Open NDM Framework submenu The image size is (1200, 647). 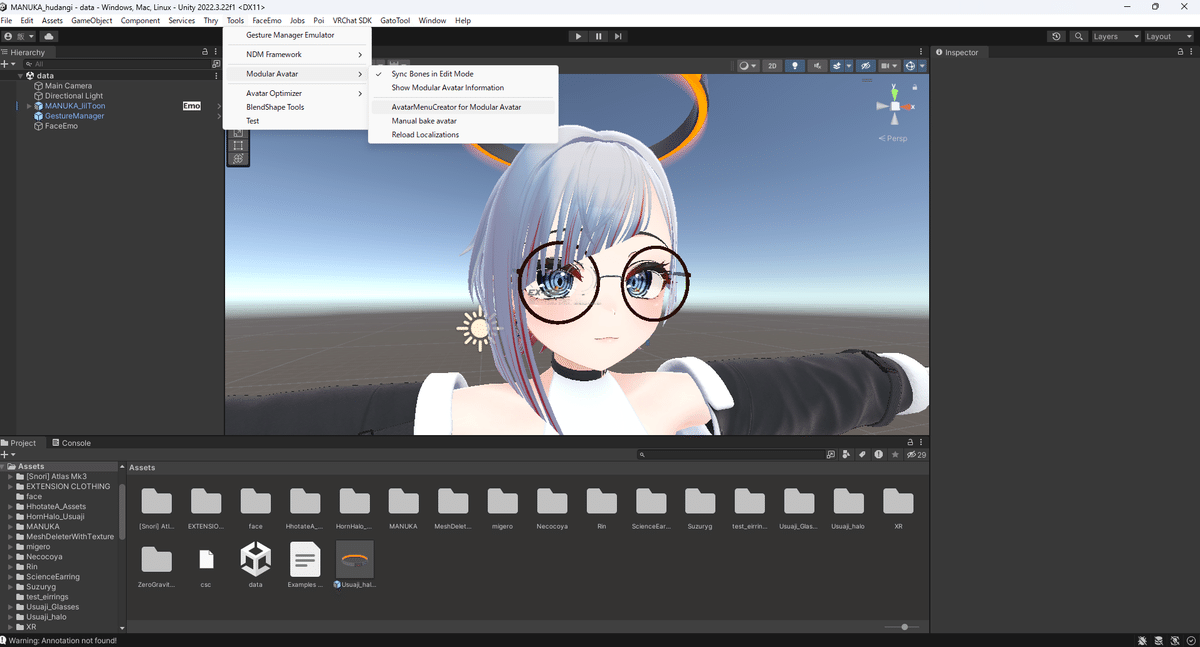click(297, 55)
